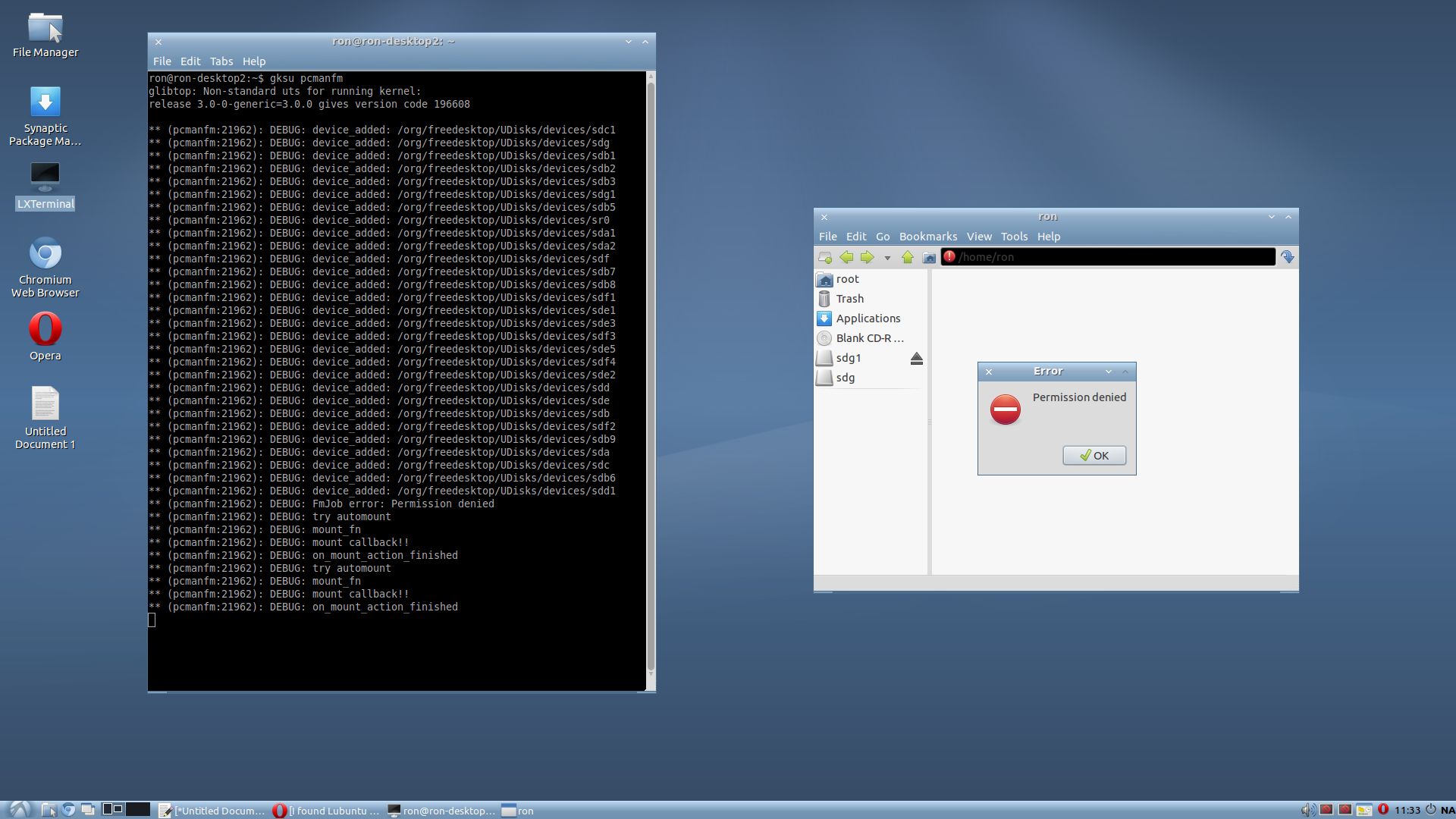This screenshot has height=819, width=1456.
Task: Select Trash in the places sidebar
Action: pyautogui.click(x=849, y=299)
